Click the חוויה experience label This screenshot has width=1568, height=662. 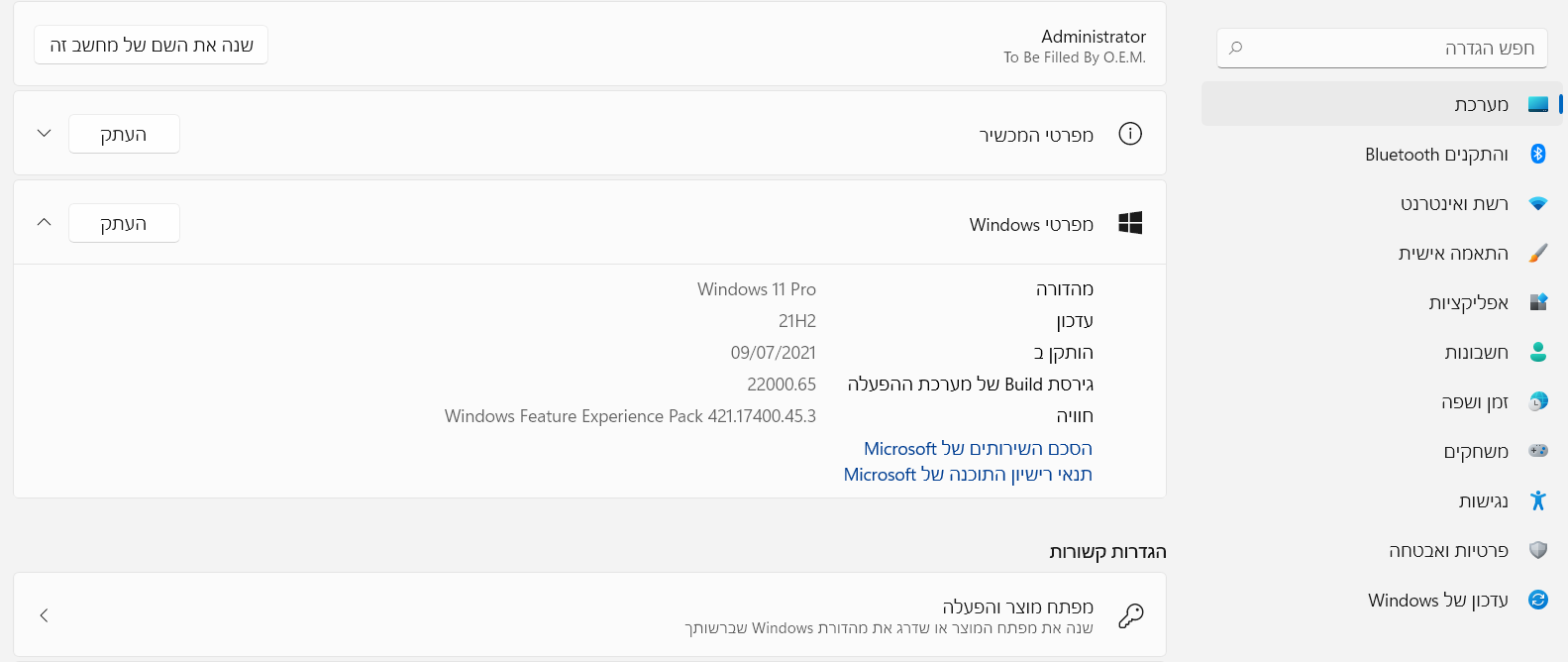[x=1075, y=416]
